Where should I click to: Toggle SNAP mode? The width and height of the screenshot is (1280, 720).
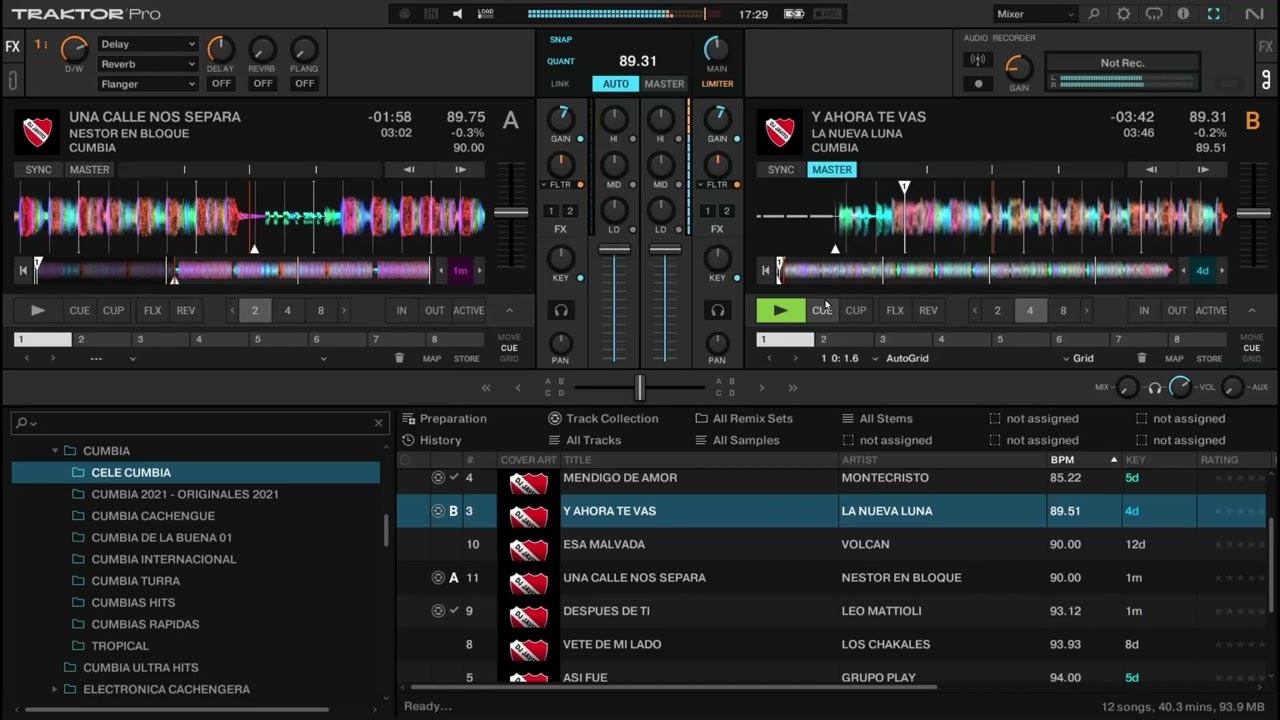point(561,40)
